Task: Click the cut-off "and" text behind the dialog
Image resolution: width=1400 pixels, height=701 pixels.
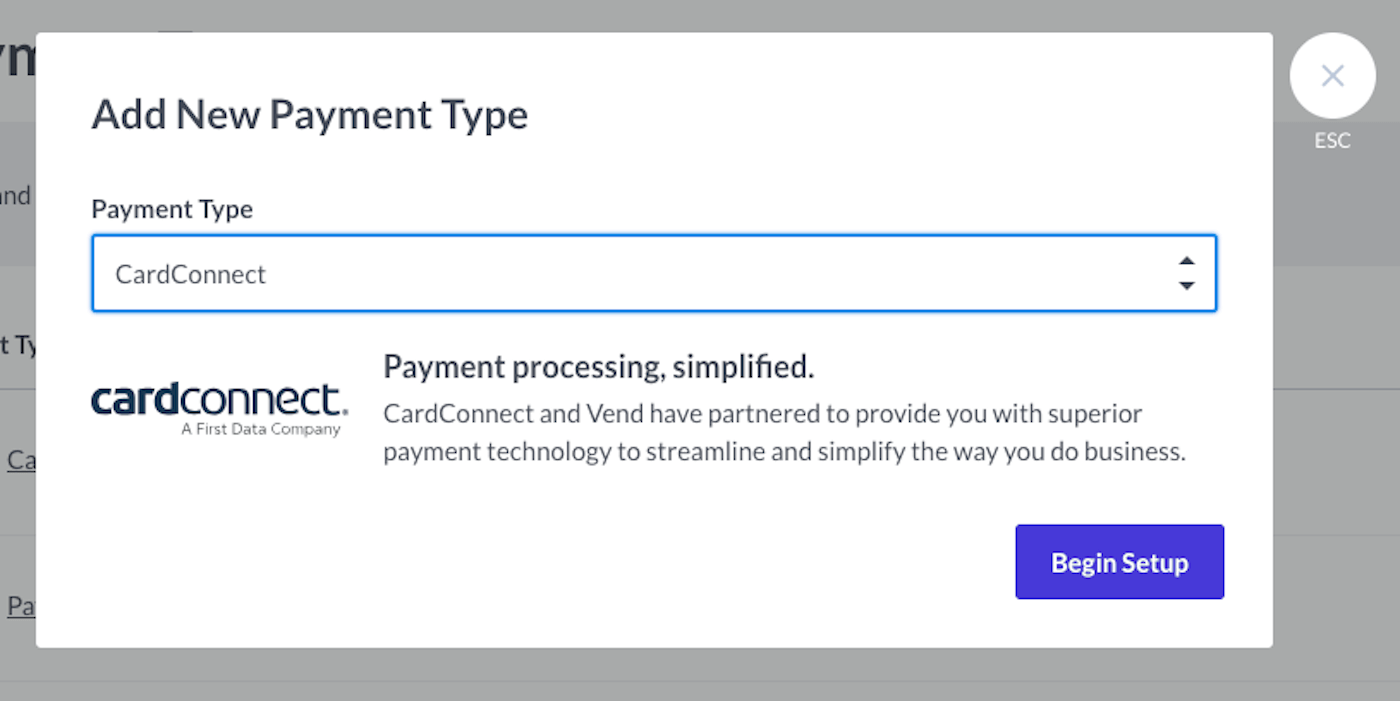Action: click(15, 195)
